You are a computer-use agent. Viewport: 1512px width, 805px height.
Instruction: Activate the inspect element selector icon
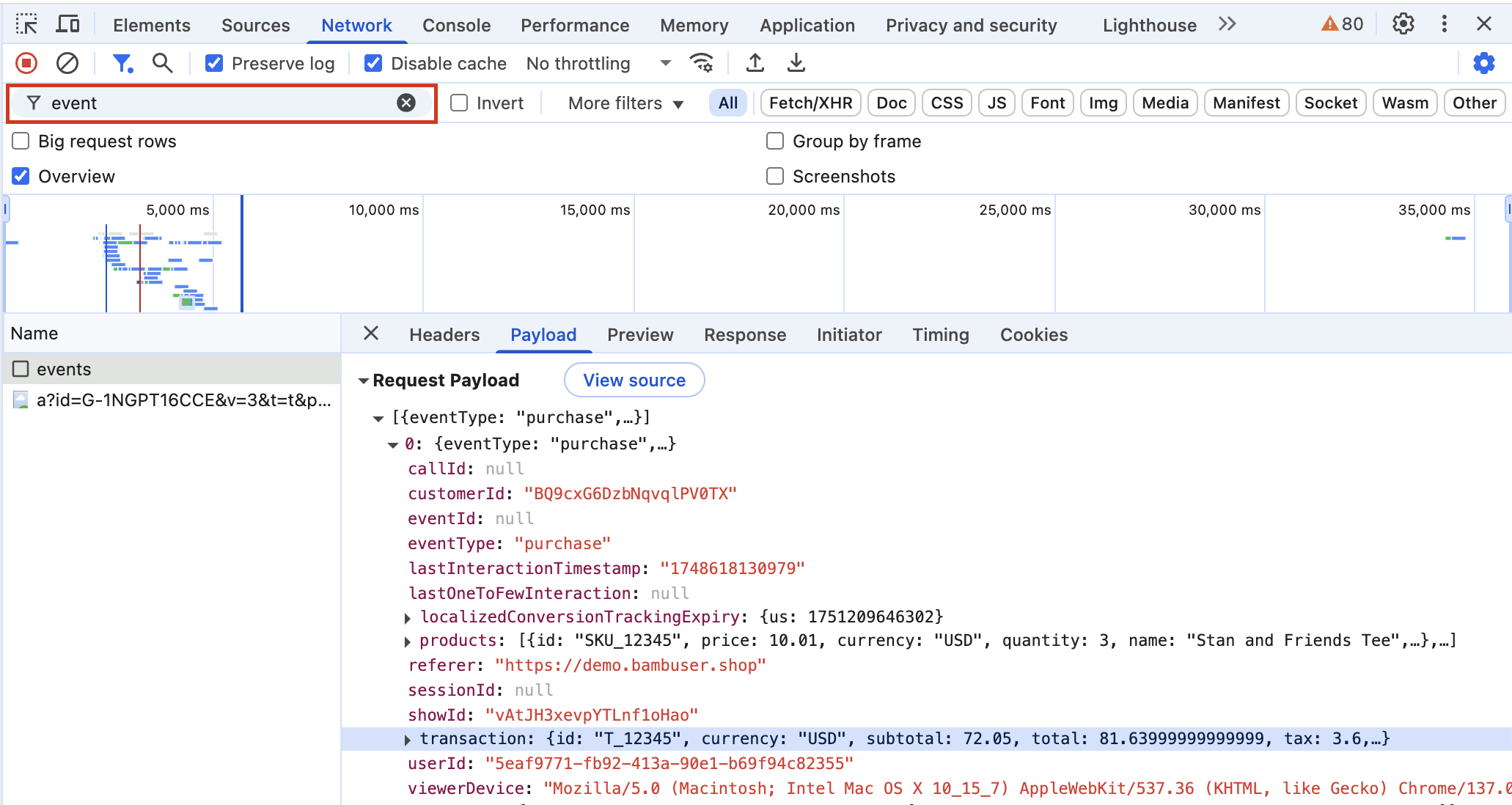pos(26,24)
